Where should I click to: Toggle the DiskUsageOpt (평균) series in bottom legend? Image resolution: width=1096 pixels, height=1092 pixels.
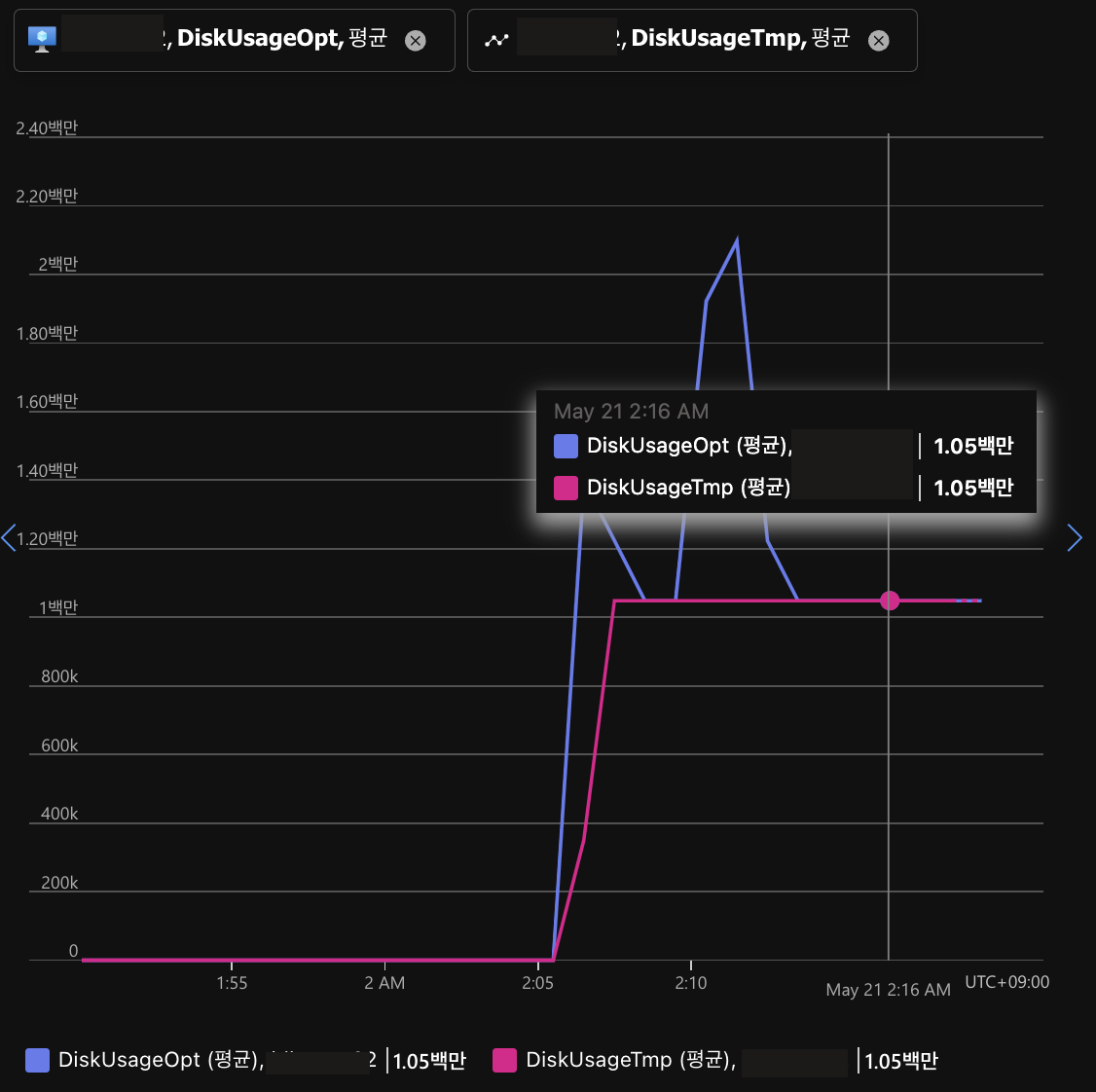click(161, 1060)
